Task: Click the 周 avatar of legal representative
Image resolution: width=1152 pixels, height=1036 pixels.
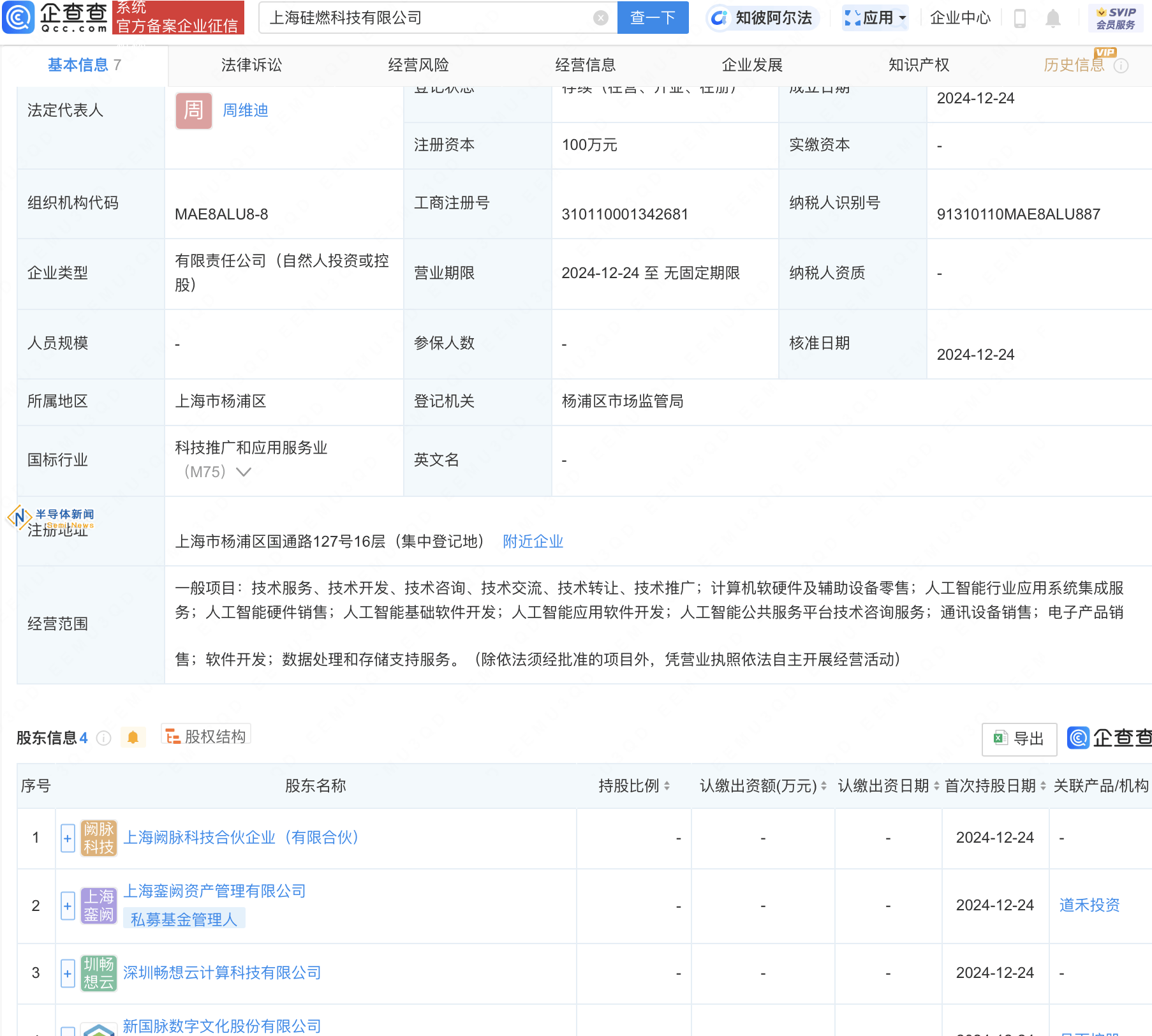Action: (193, 110)
